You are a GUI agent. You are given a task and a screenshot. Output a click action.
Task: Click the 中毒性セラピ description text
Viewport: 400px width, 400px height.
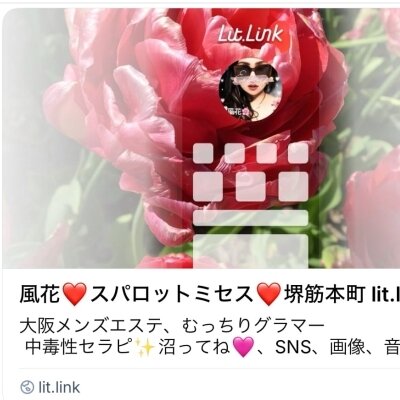point(77,347)
